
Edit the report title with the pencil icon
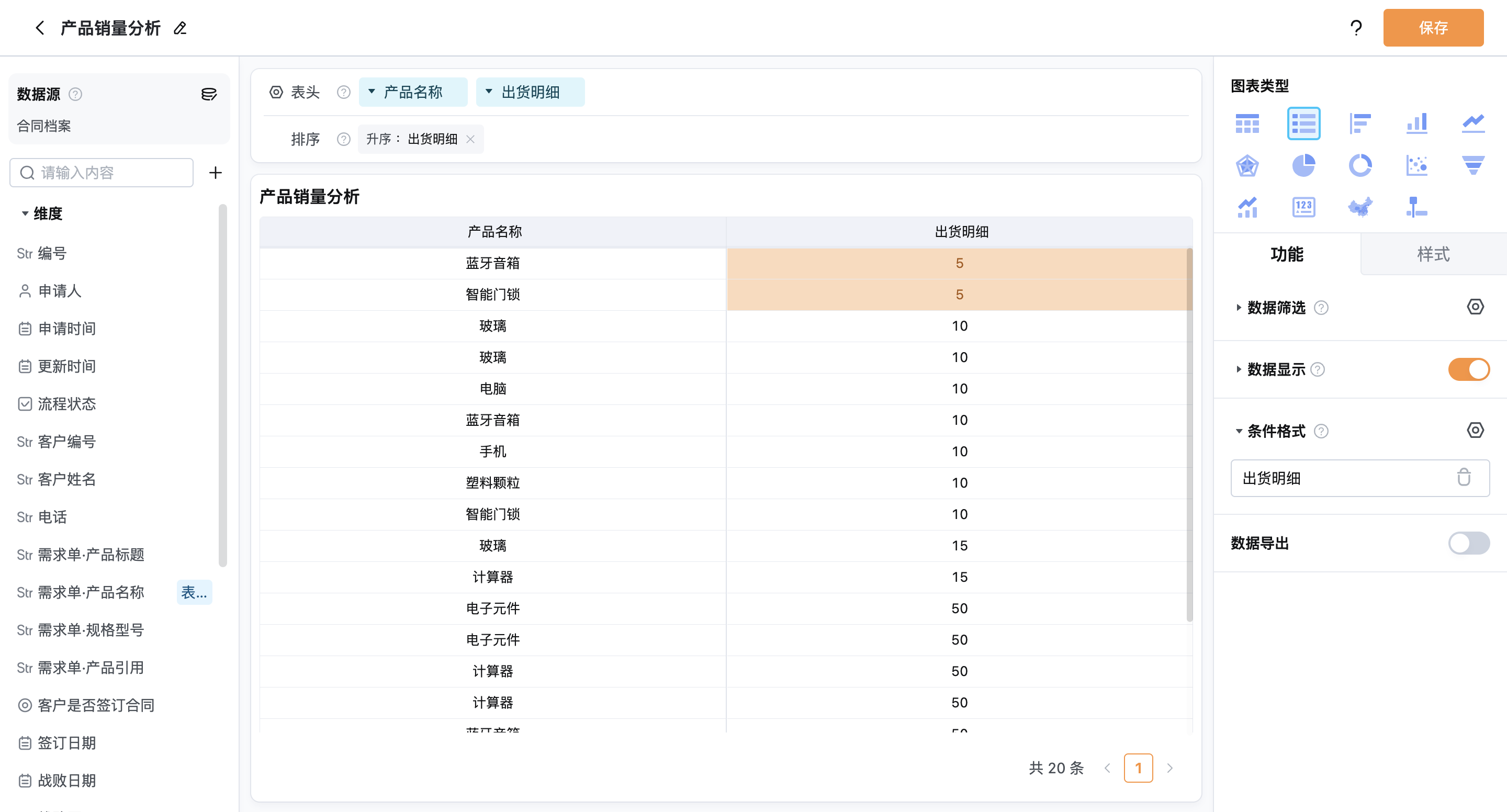point(180,28)
